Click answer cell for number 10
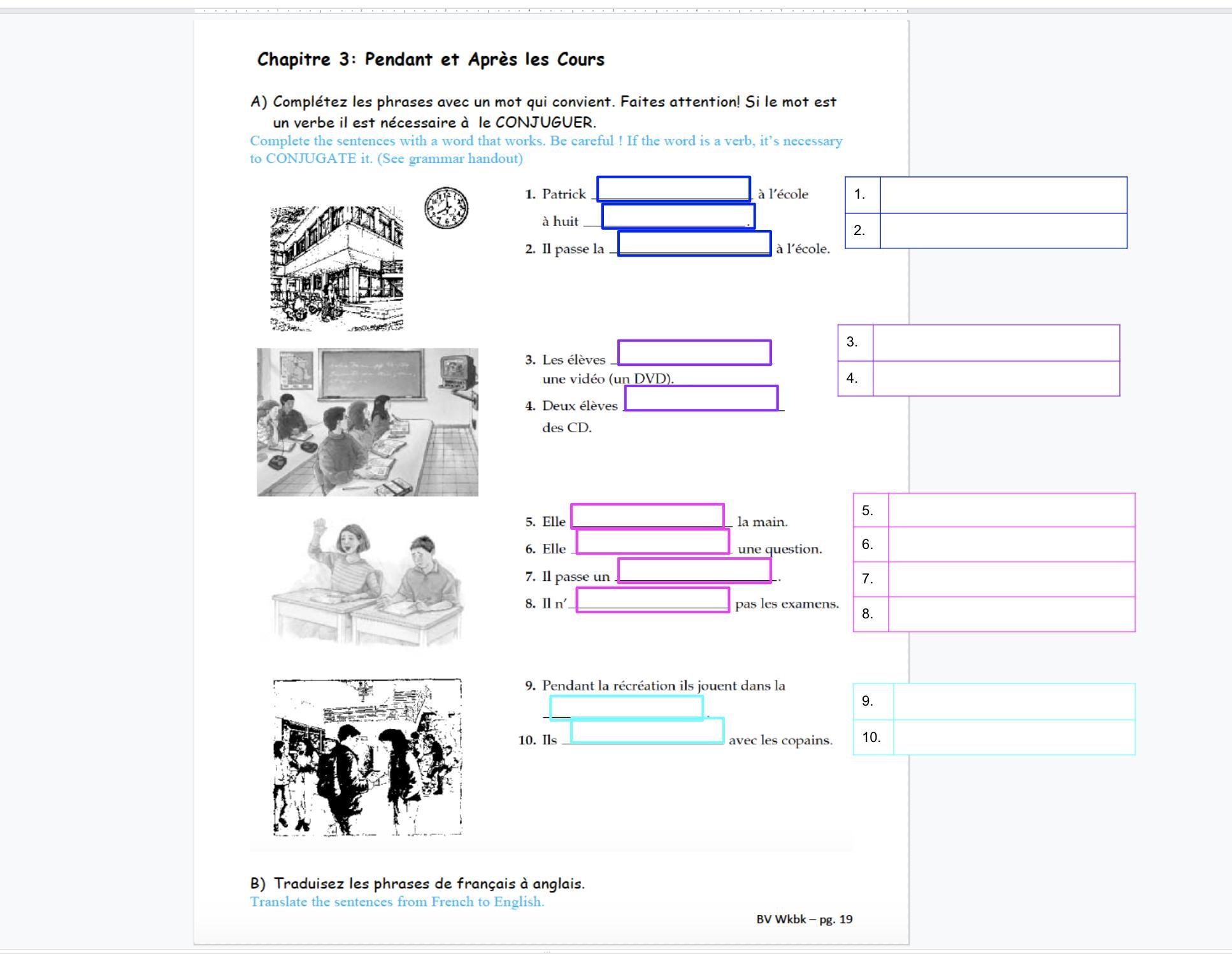This screenshot has width=1232, height=954. [x=1014, y=737]
